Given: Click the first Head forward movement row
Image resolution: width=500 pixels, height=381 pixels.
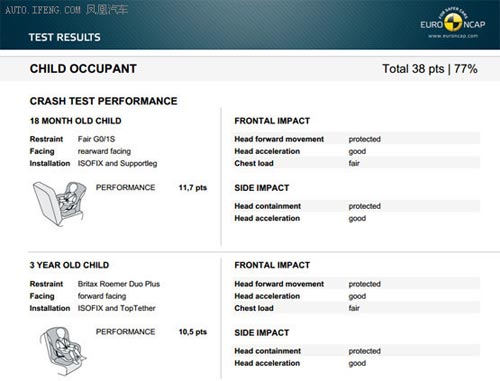Looking at the screenshot, I should coord(356,139).
